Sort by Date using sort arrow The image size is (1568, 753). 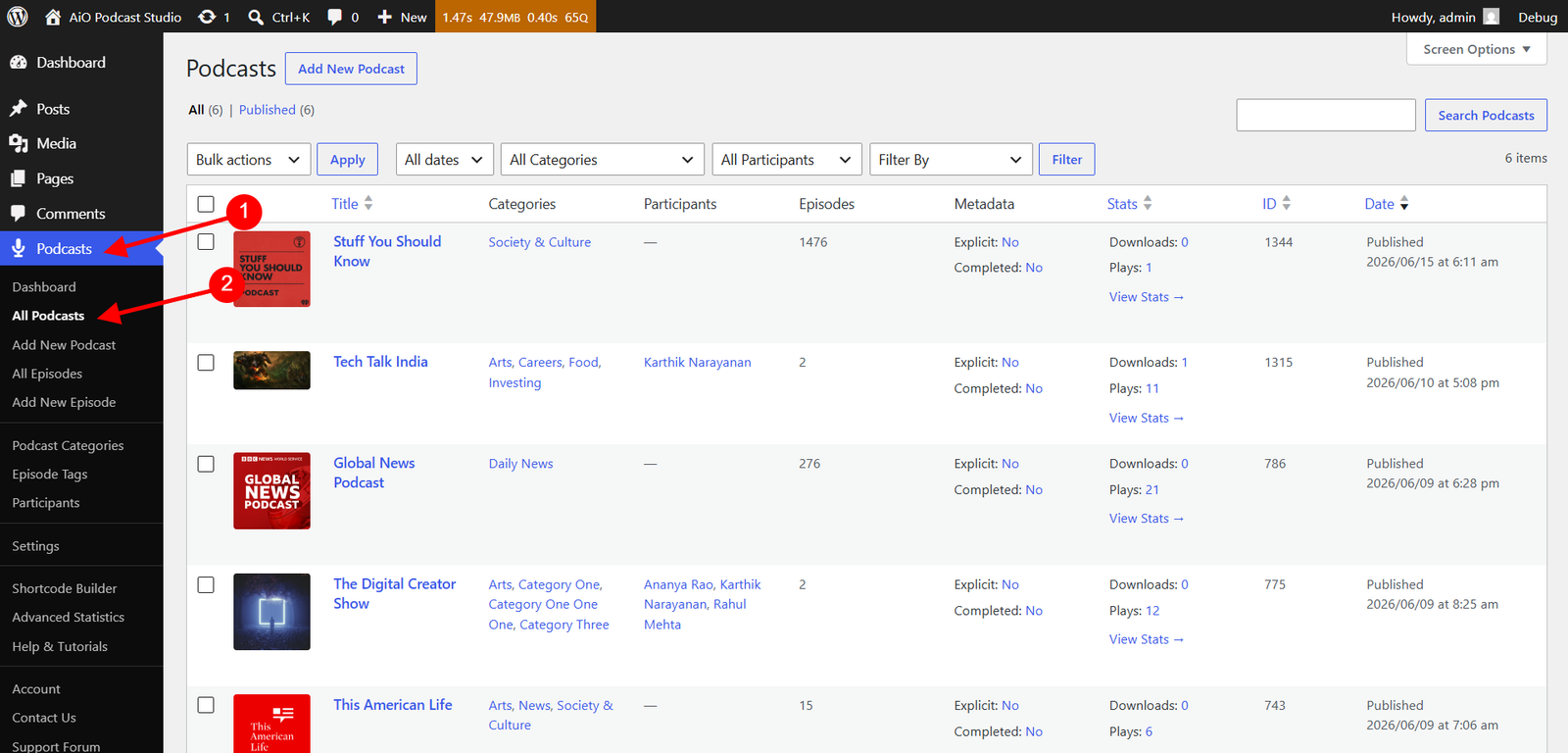pyautogui.click(x=1404, y=204)
